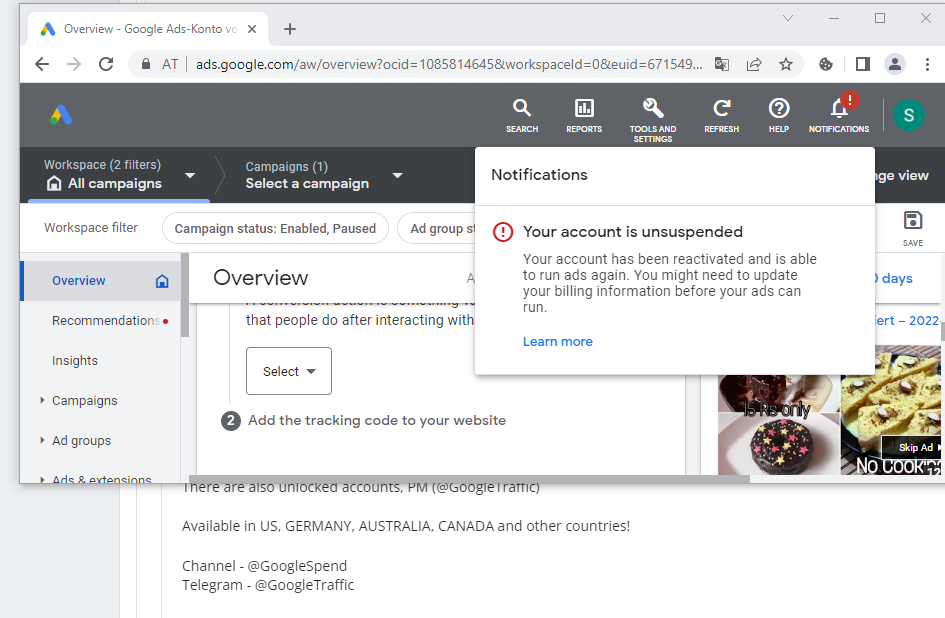Bookmark this page with star icon
The image size is (945, 618).
(786, 64)
